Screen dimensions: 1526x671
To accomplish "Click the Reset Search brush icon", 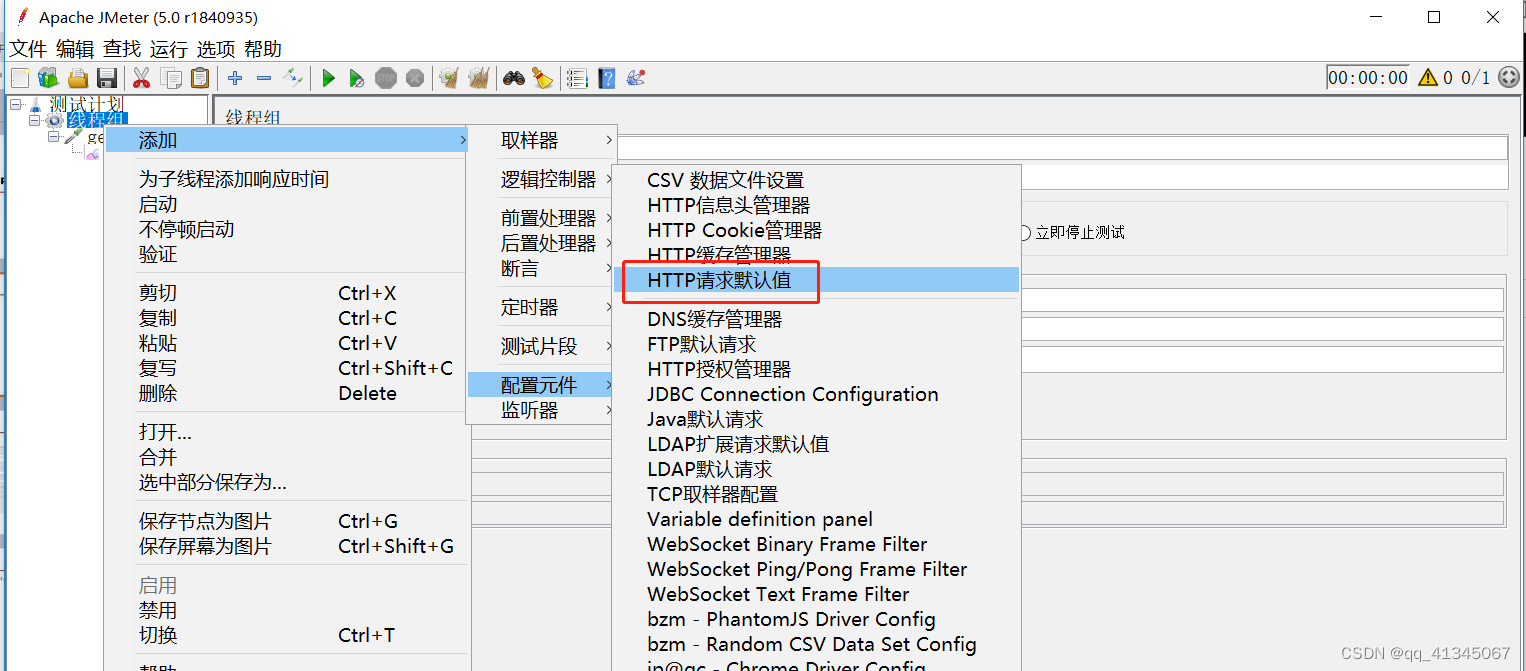I will tap(543, 78).
